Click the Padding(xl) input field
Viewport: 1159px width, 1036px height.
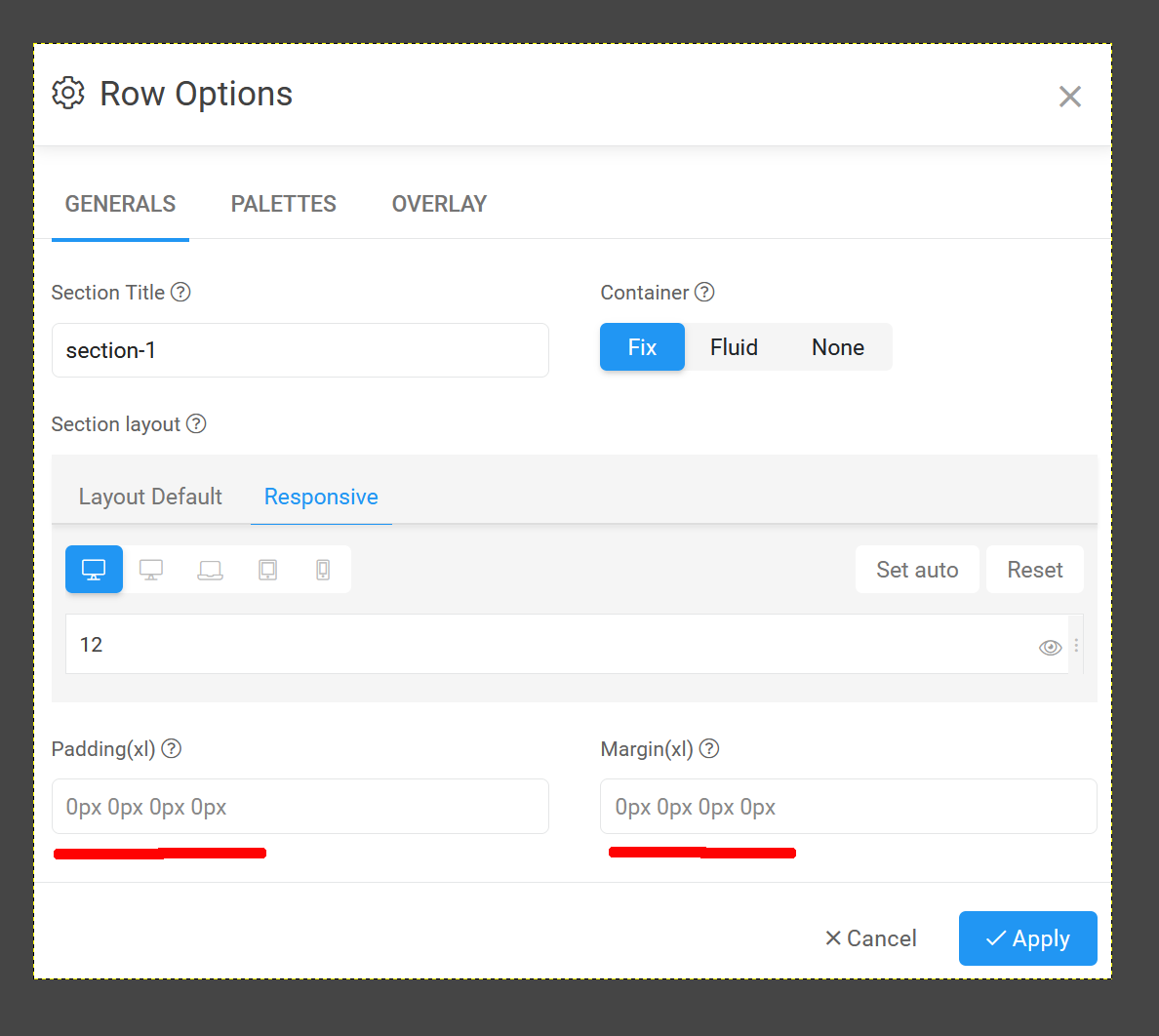pyautogui.click(x=300, y=807)
